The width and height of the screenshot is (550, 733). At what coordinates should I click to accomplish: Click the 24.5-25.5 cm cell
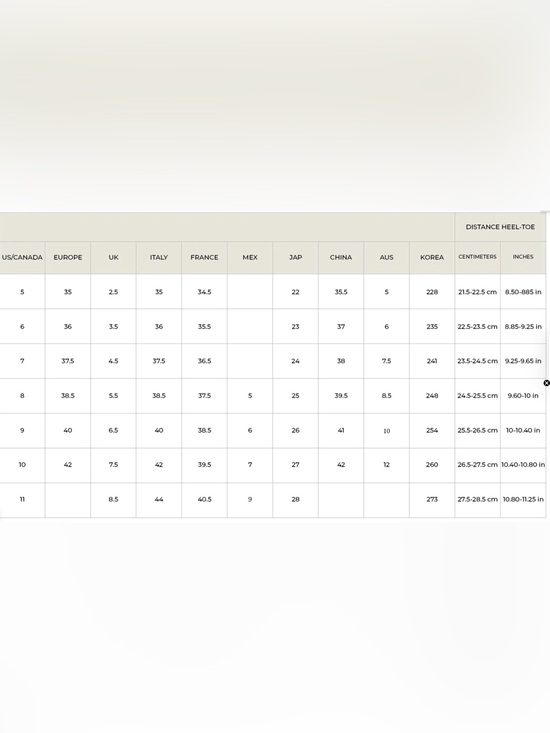478,395
